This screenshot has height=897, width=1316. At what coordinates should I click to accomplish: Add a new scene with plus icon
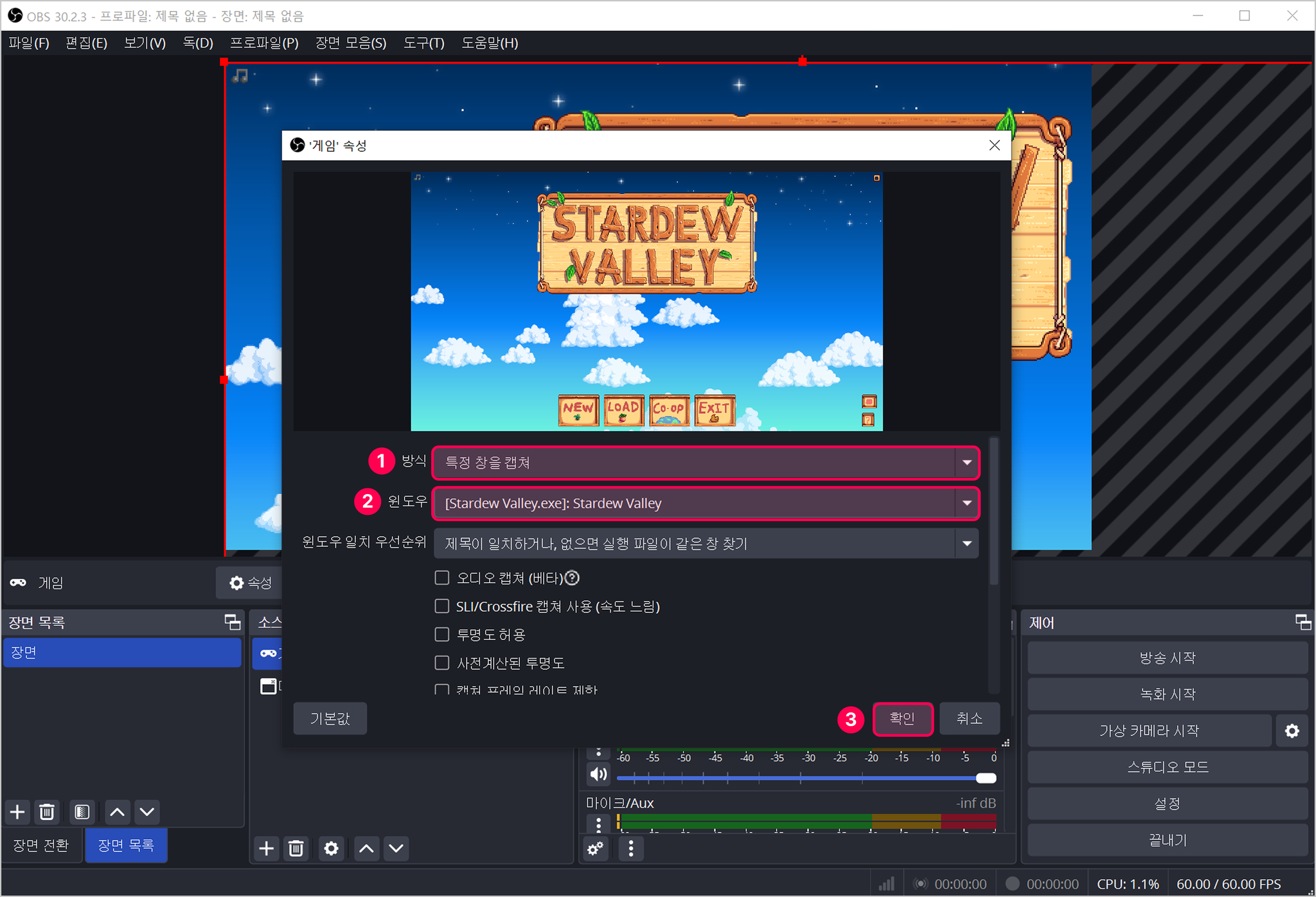tap(17, 812)
